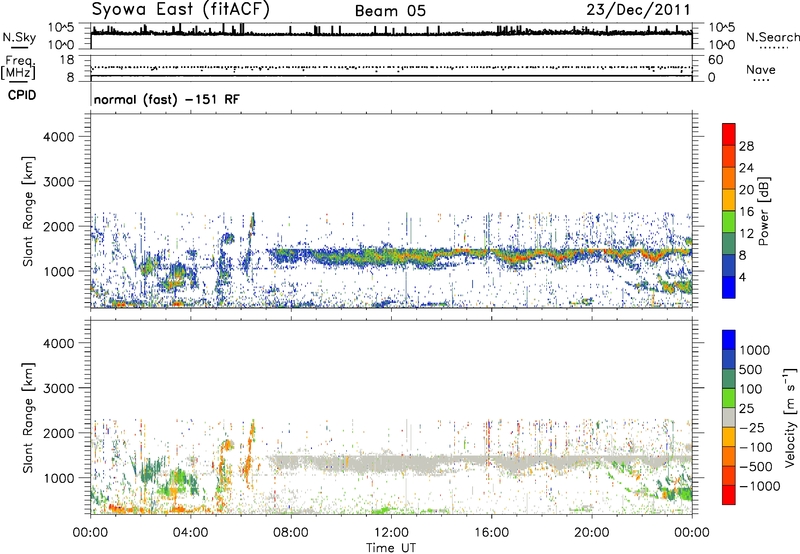The height and width of the screenshot is (554, 800).
Task: Click the 1000 tick on the velocity colorbar
Action: pyautogui.click(x=755, y=350)
